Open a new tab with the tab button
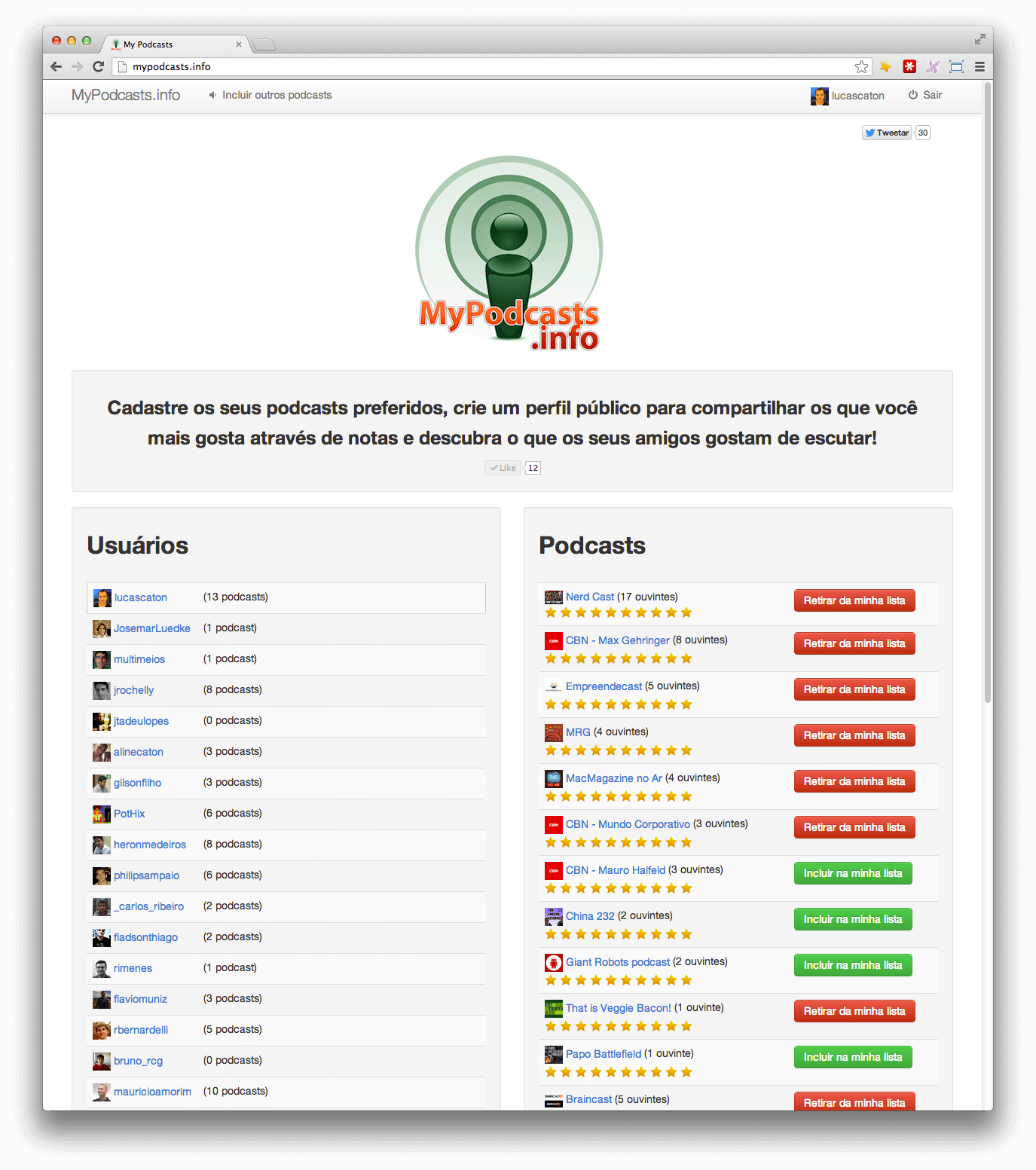Image resolution: width=1036 pixels, height=1170 pixels. click(x=264, y=44)
